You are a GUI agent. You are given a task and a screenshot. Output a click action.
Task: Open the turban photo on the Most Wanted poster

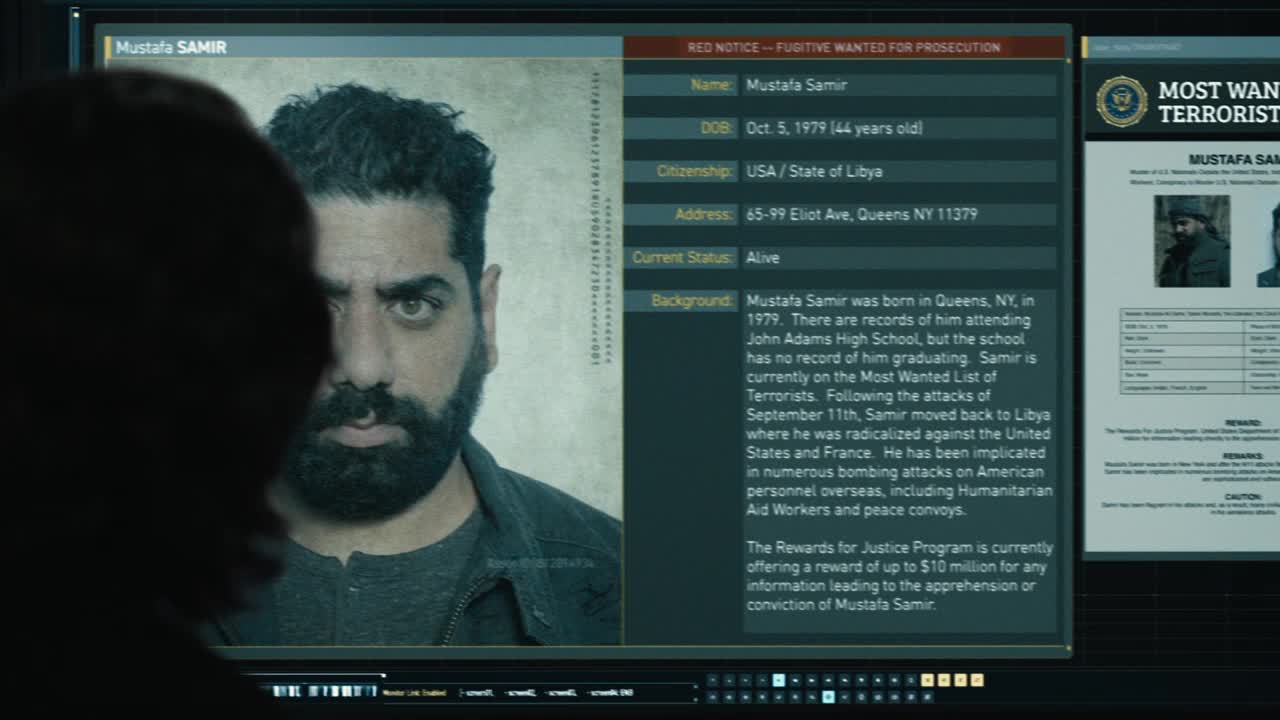[x=1191, y=241]
